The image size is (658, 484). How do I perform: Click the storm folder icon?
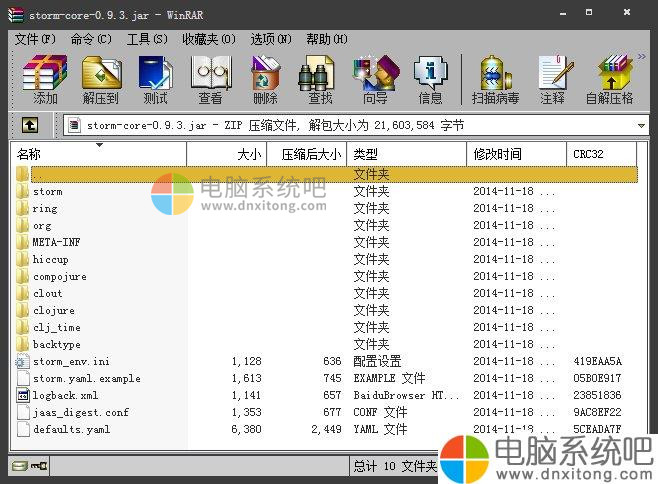(23, 191)
